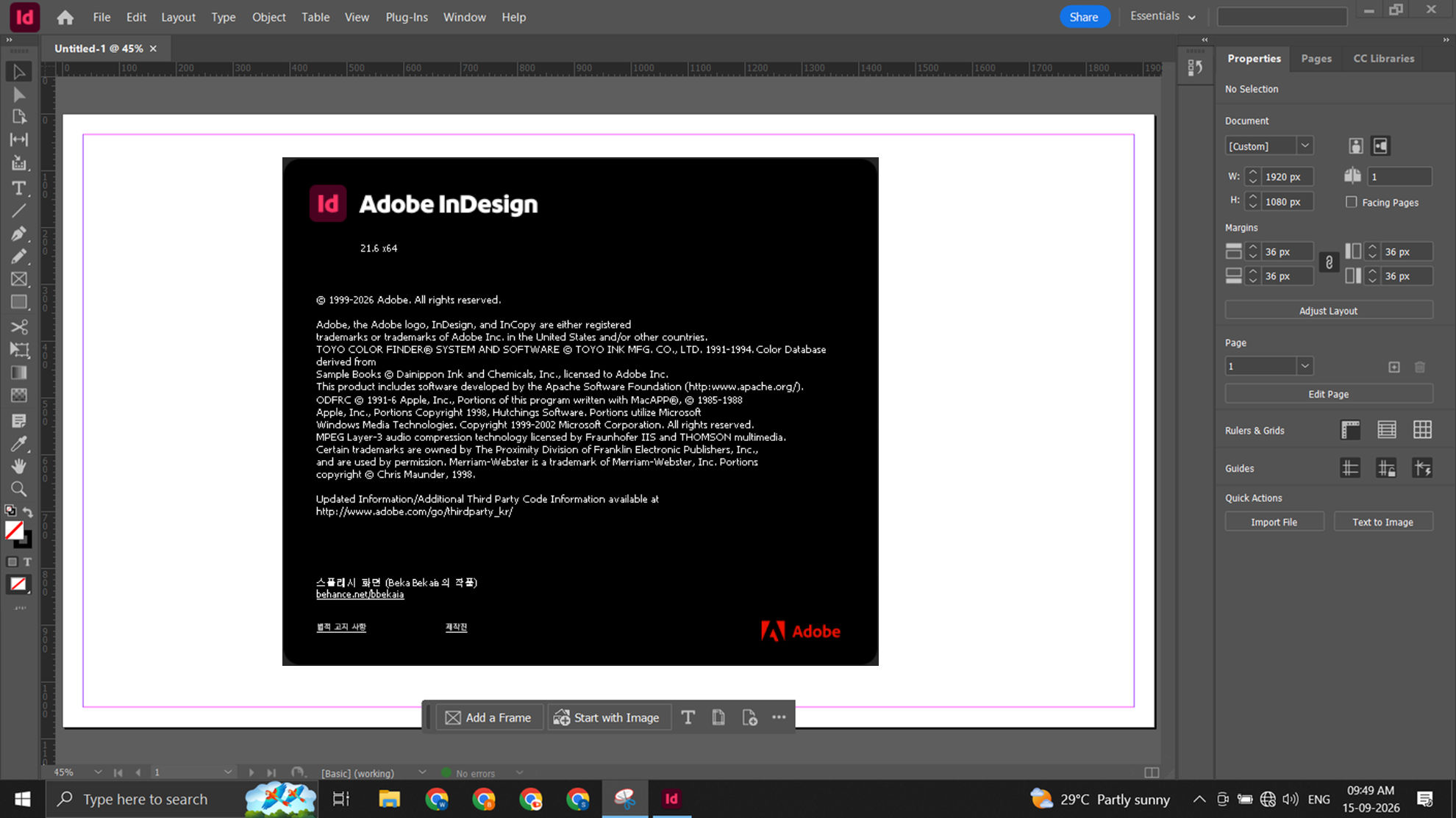Open the Custom document preset dropdown
The width and height of the screenshot is (1456, 818).
click(1305, 146)
